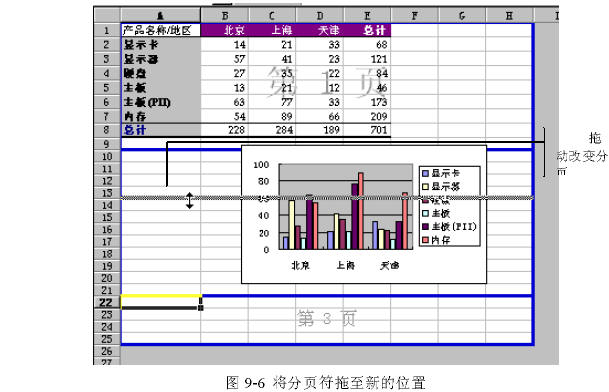609x392 pixels.
Task: Click cell value 121
Action: coord(378,59)
